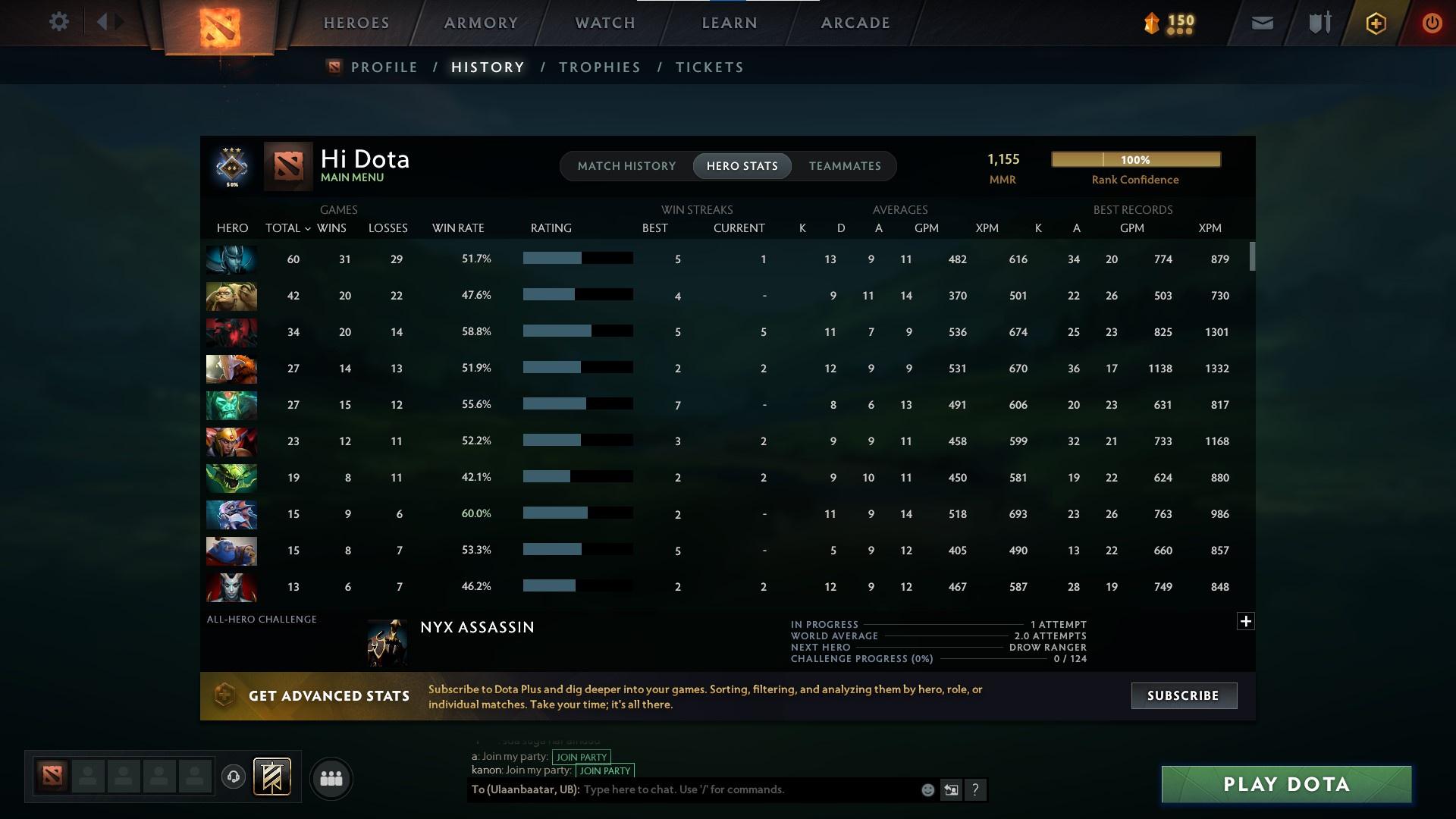The image size is (1456, 819).
Task: Switch to the Hero Stats toggle
Action: [x=742, y=165]
